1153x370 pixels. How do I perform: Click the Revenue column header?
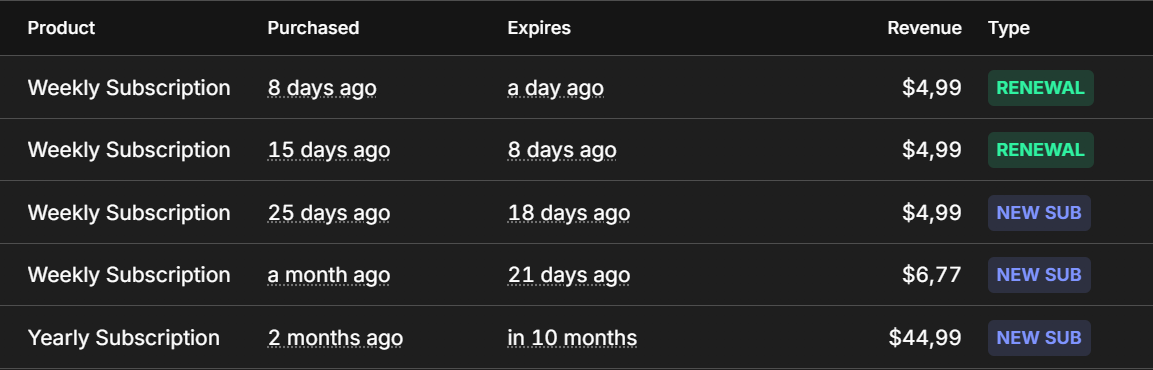click(924, 28)
